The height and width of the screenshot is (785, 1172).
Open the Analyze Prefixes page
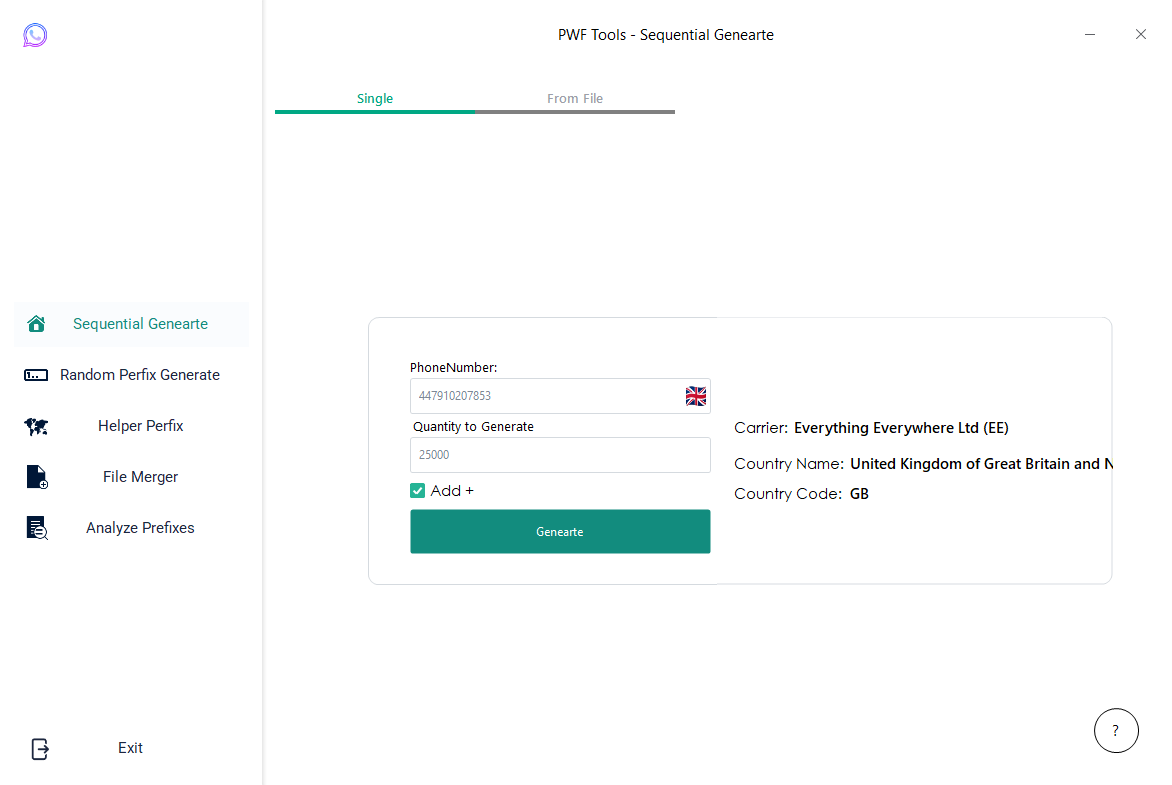[140, 528]
